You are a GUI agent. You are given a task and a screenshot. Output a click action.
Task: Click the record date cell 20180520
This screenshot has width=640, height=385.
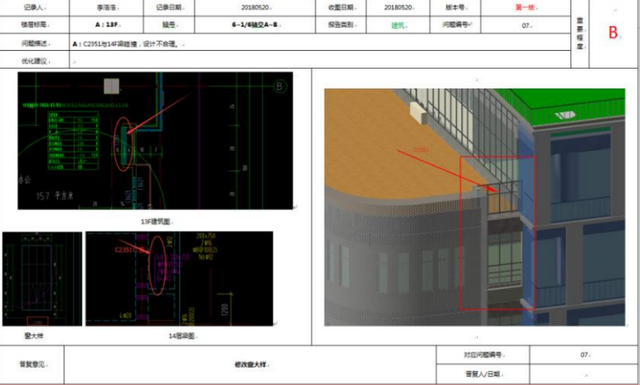255,7
